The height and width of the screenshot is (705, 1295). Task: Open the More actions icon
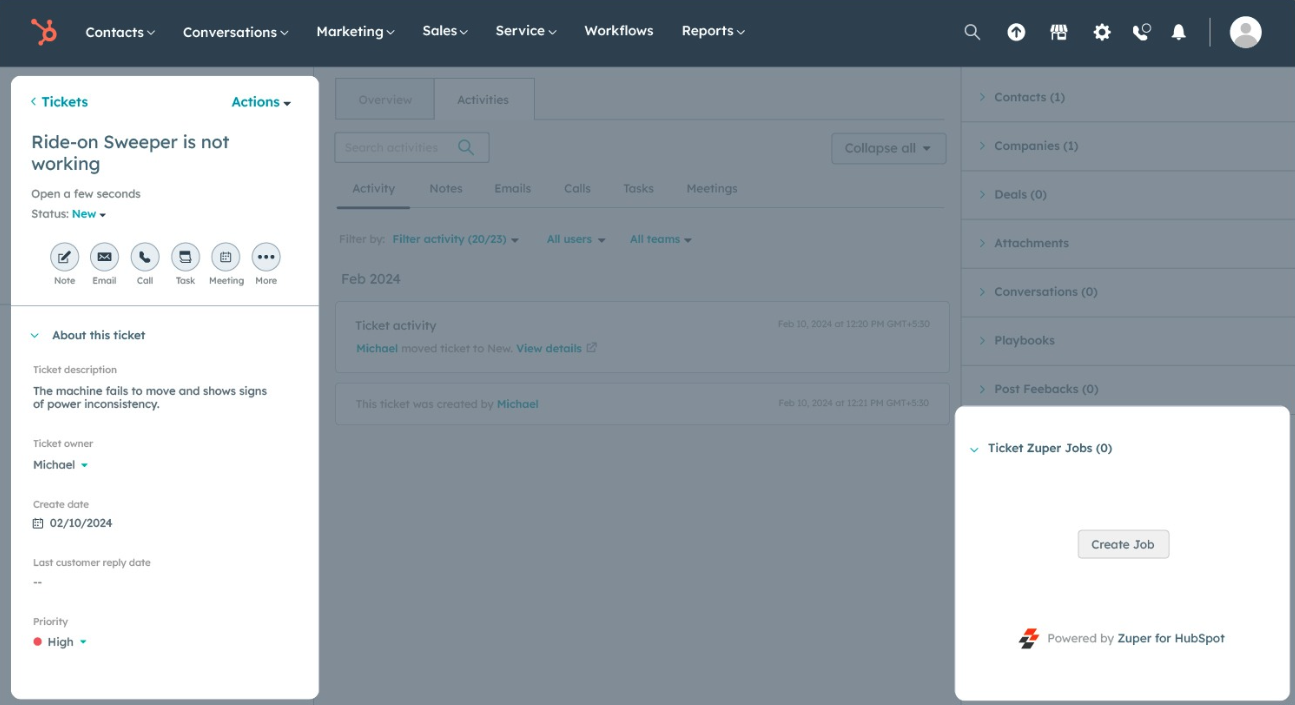point(265,257)
